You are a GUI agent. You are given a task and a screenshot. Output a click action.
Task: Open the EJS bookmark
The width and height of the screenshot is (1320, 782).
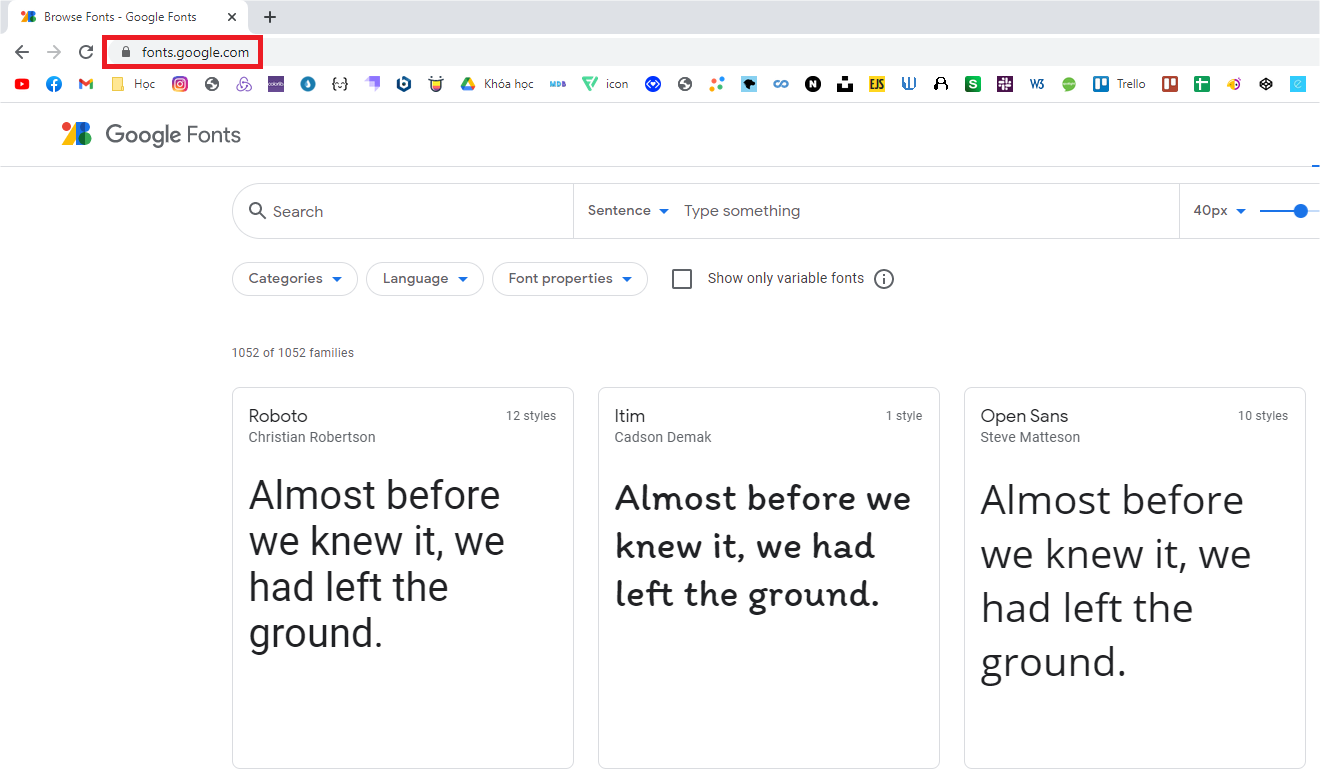click(x=877, y=84)
